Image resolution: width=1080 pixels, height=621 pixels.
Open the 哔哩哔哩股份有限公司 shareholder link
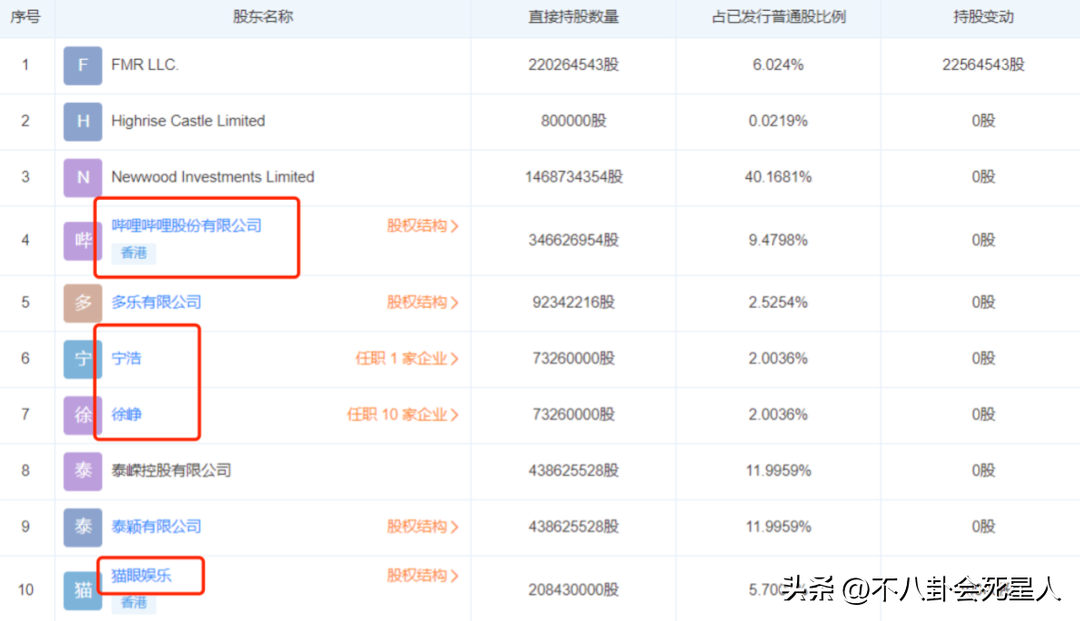[x=187, y=226]
